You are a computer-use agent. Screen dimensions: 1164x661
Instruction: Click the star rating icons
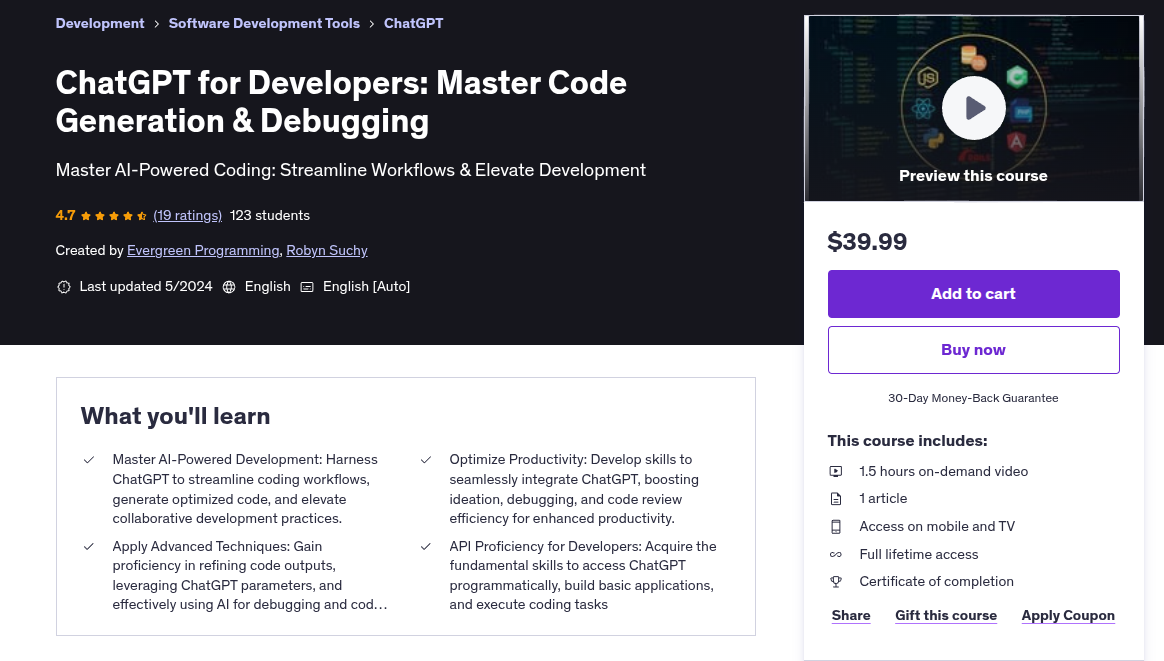(114, 216)
